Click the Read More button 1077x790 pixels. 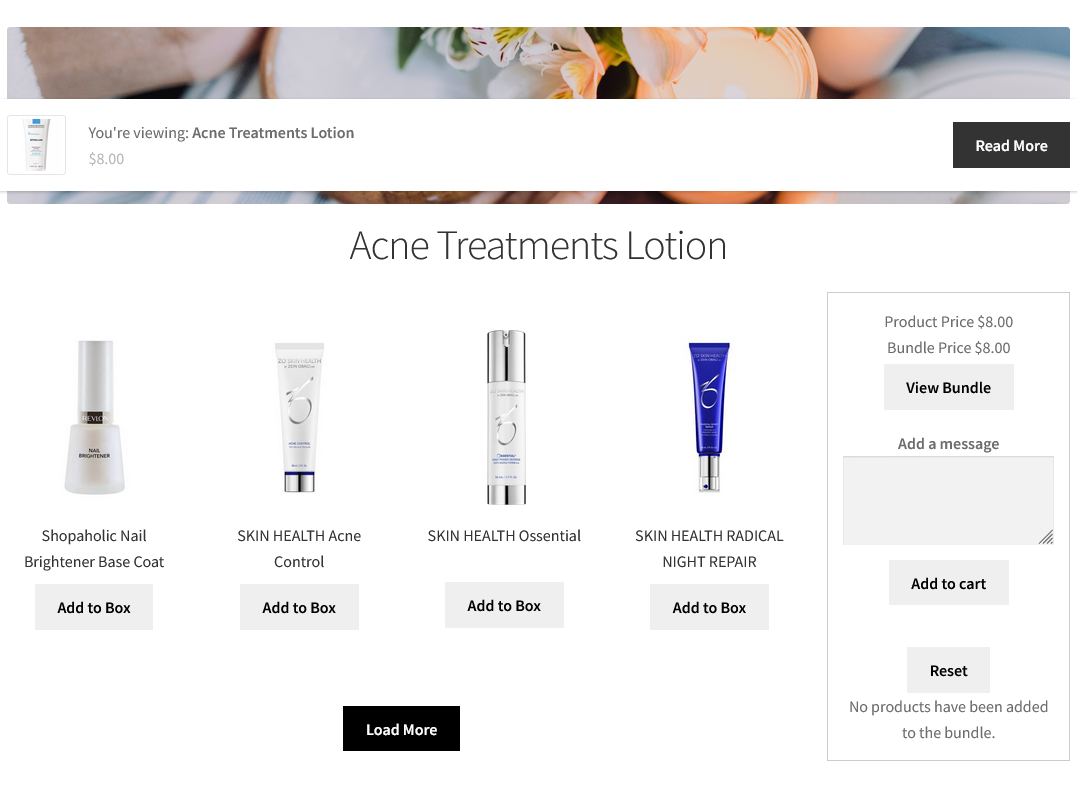(1010, 145)
